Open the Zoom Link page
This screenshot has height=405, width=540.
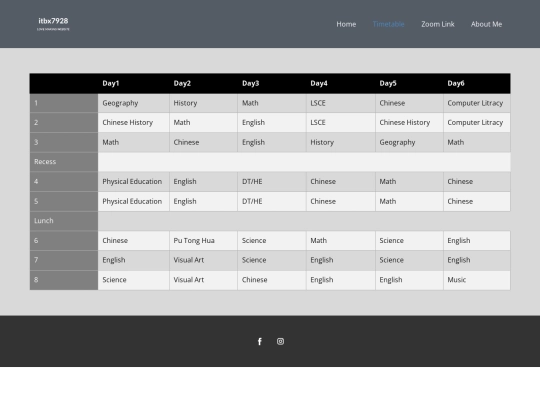coord(438,24)
